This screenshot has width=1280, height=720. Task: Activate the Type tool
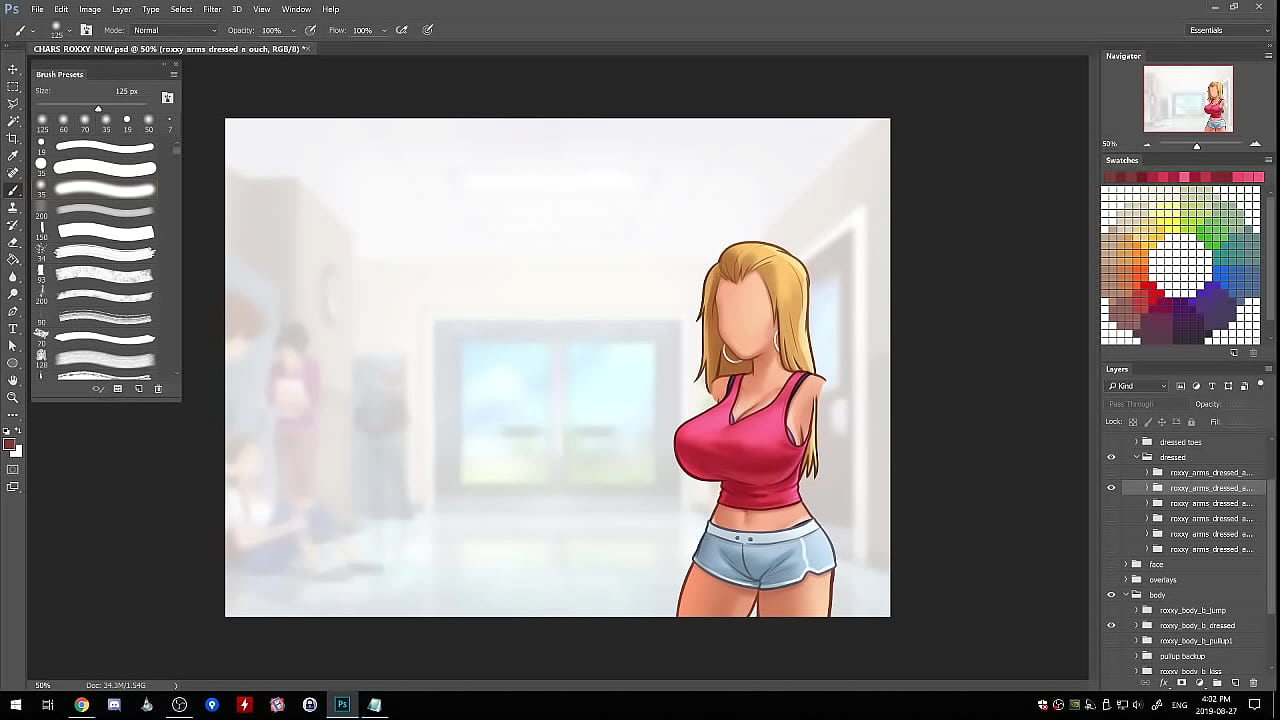point(13,328)
